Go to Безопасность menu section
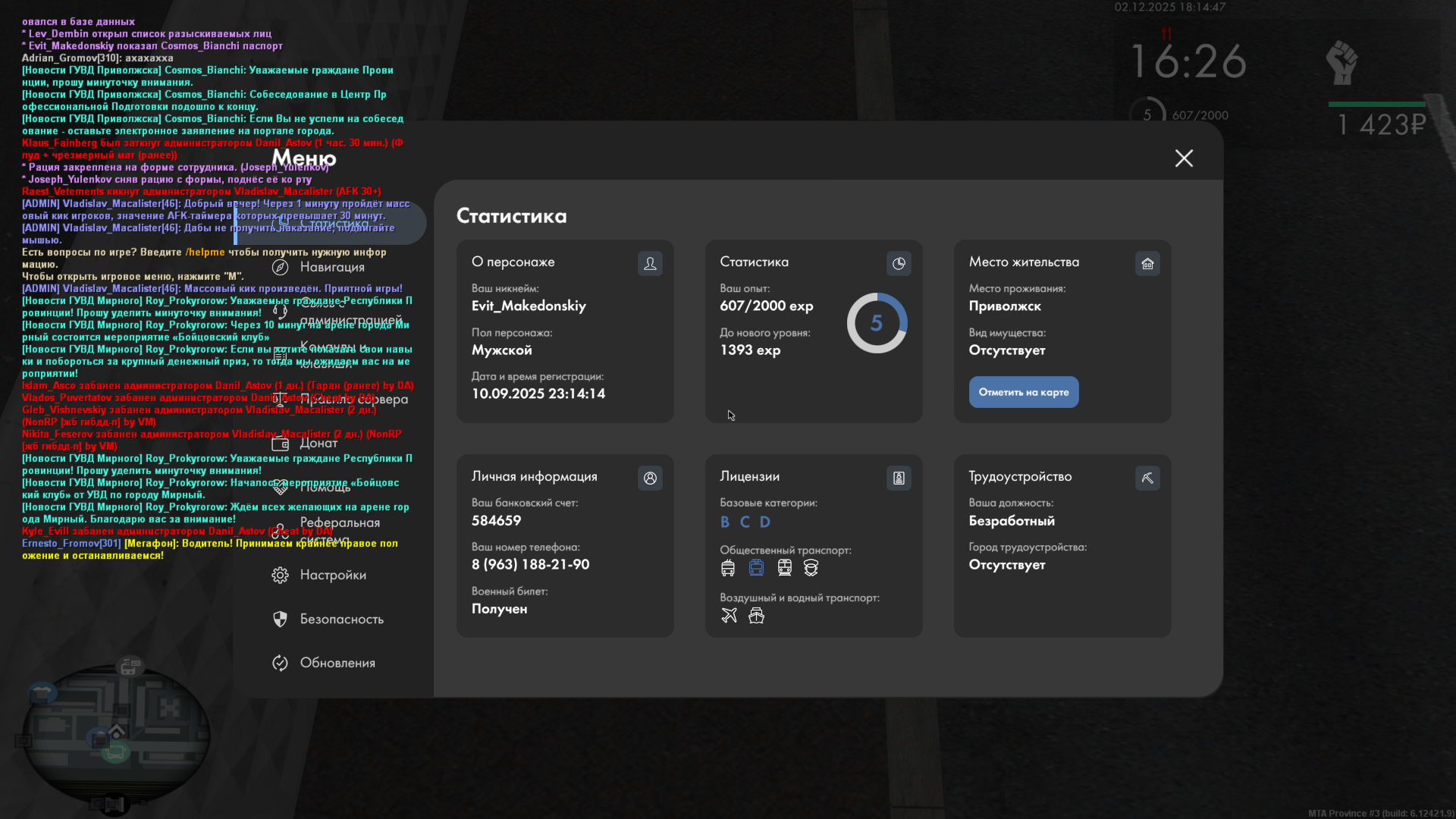This screenshot has height=819, width=1456. click(x=341, y=619)
